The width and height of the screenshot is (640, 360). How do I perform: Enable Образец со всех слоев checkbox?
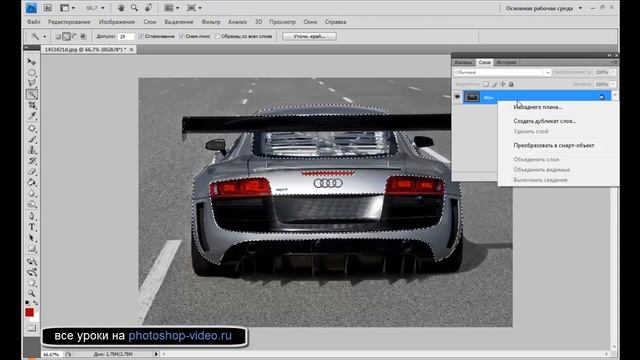(x=218, y=36)
